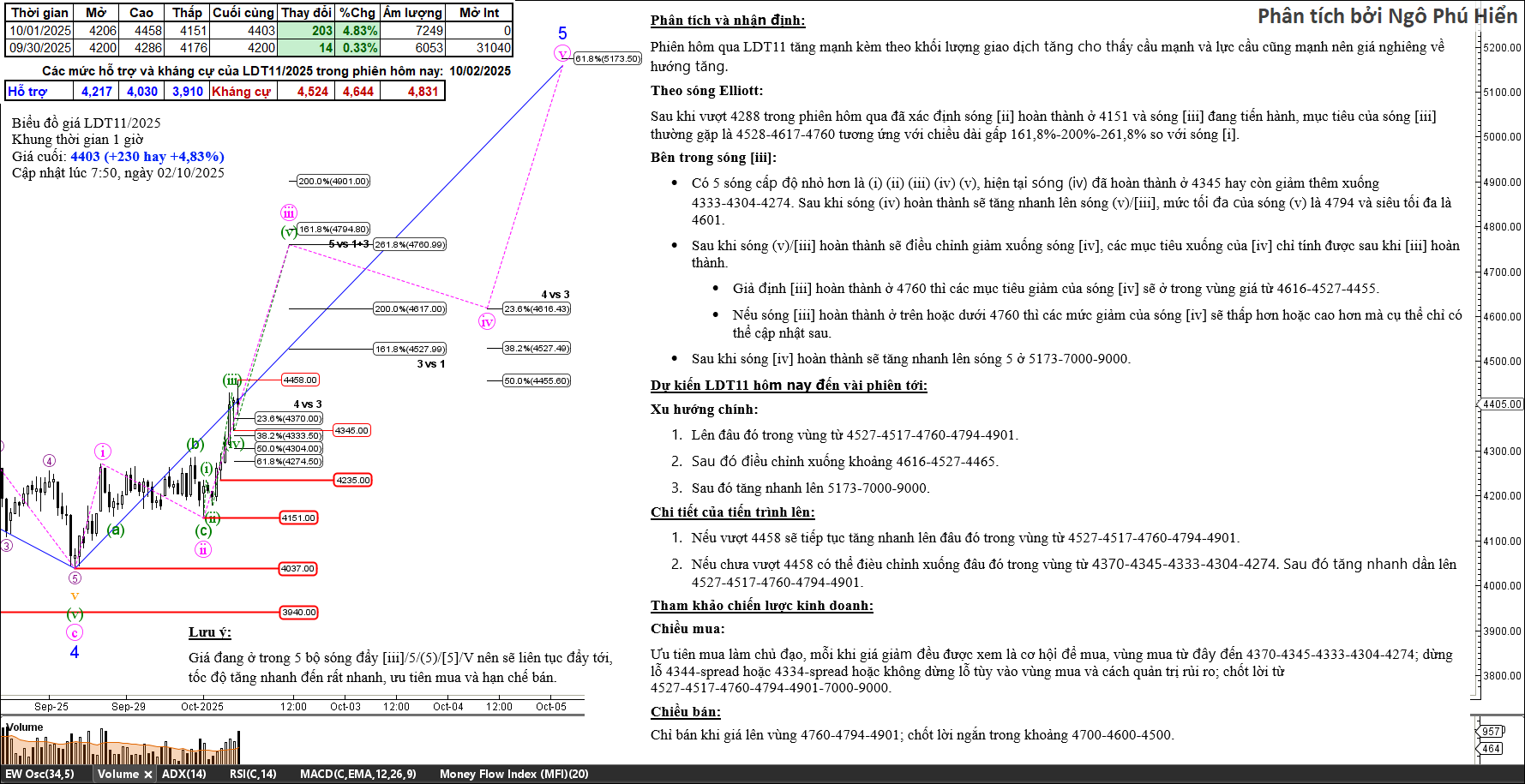
Task: Select the active Volume tab
Action: click(117, 775)
